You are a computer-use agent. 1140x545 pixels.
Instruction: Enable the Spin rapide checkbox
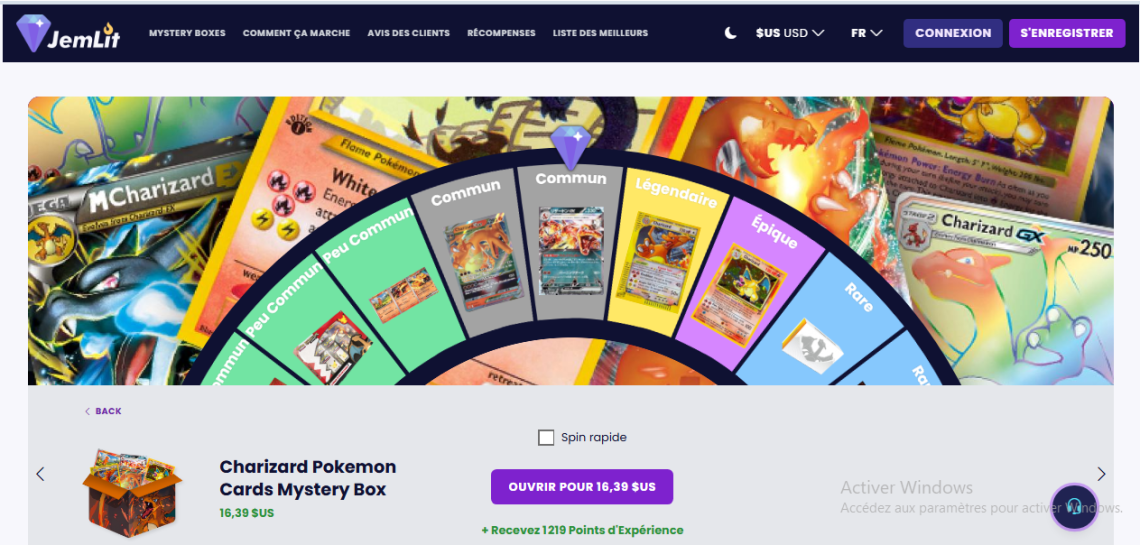tap(545, 437)
